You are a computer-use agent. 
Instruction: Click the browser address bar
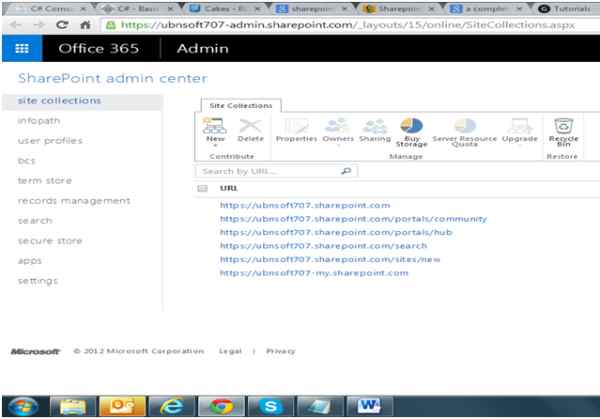pyautogui.click(x=348, y=25)
